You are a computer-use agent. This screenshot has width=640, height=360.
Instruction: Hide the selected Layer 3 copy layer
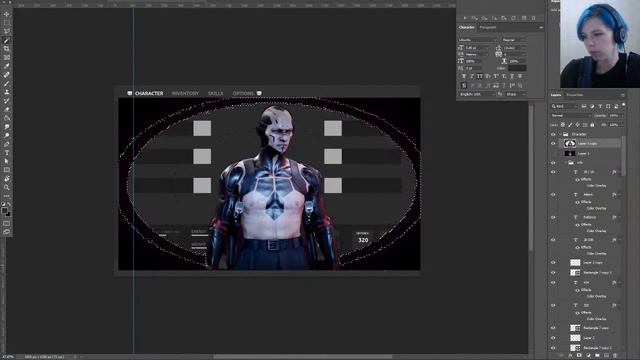click(x=553, y=144)
